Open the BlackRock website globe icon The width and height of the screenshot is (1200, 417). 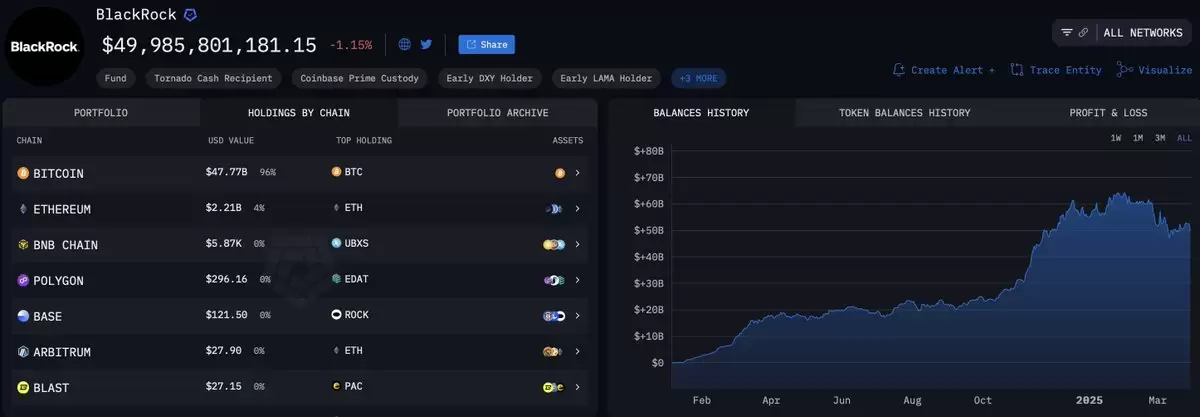tap(405, 44)
